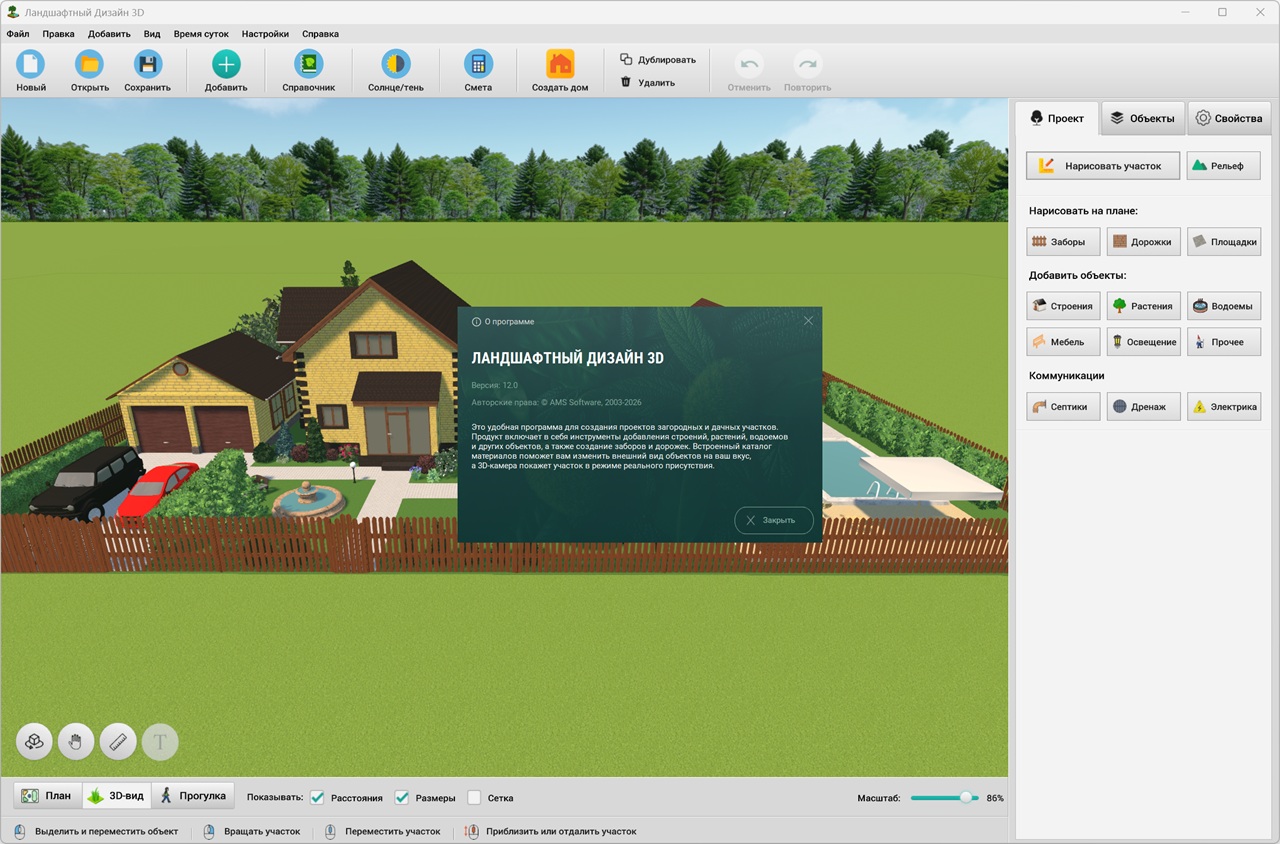Click the Добавить green plus icon
The image size is (1280, 844).
pos(226,65)
